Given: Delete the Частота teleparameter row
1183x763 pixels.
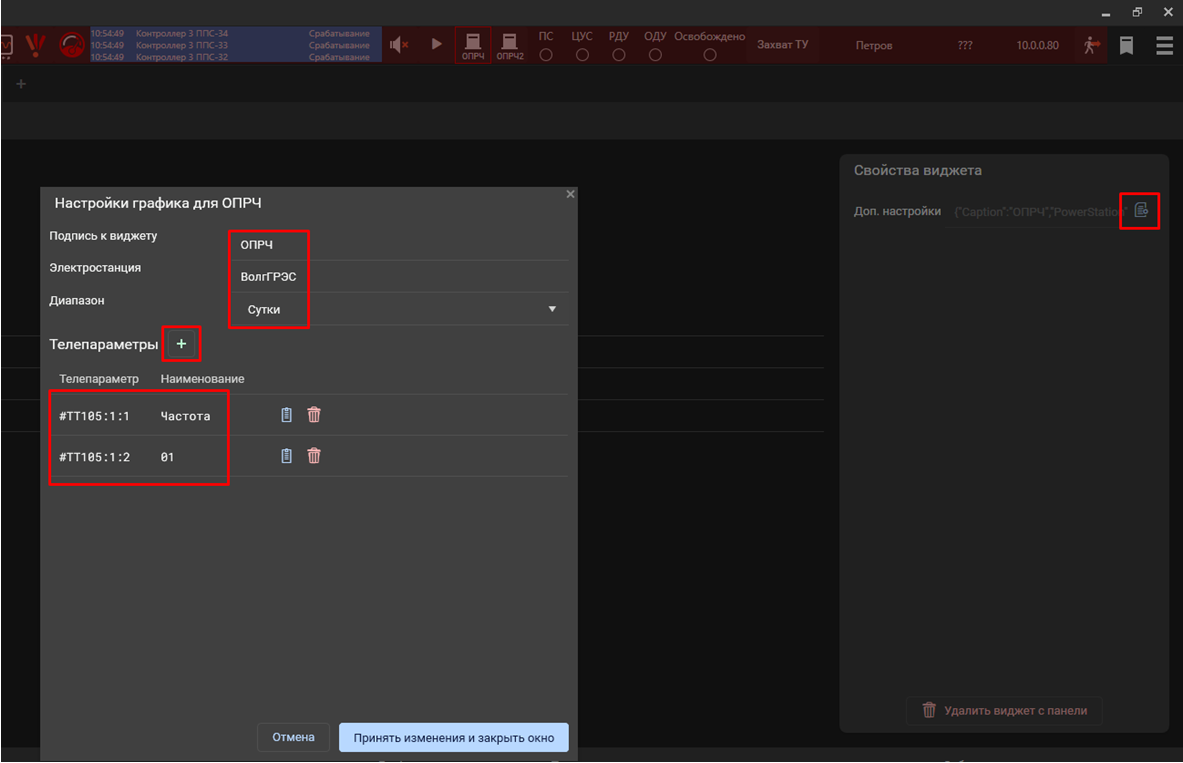Looking at the screenshot, I should pos(314,415).
